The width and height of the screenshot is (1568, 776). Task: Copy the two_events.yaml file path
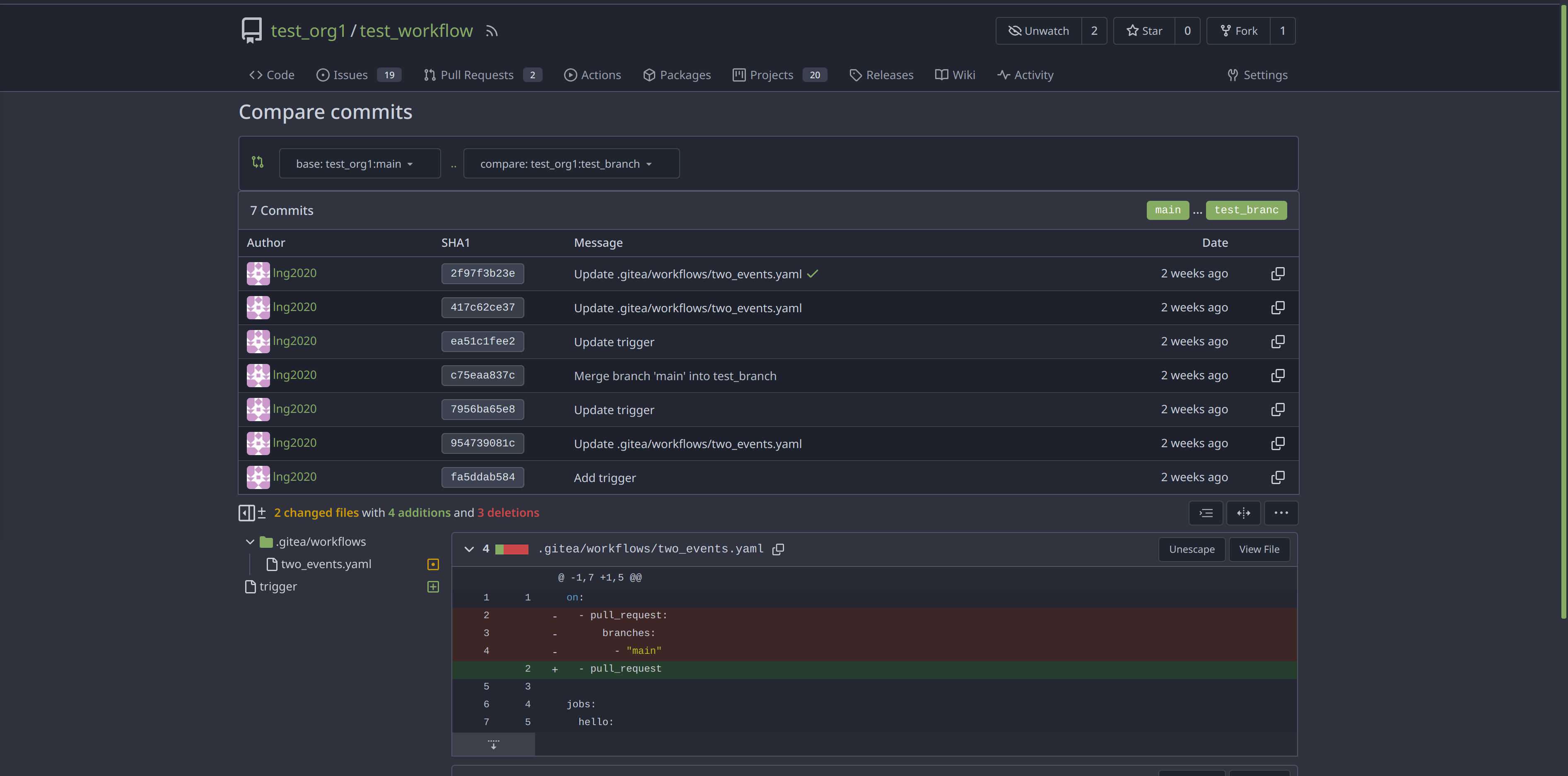[778, 549]
